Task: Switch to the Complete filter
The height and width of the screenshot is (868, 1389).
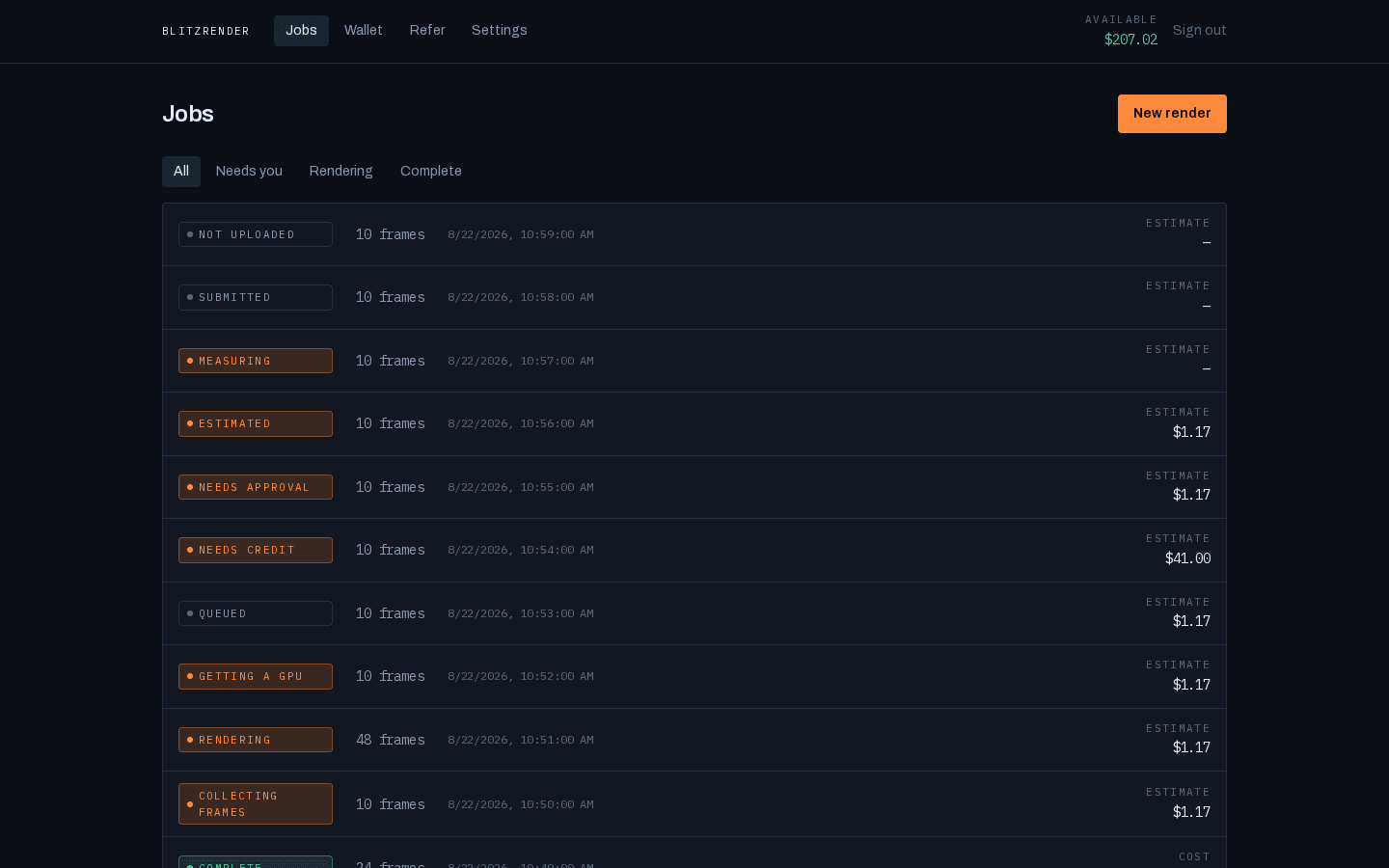Action: pos(431,172)
